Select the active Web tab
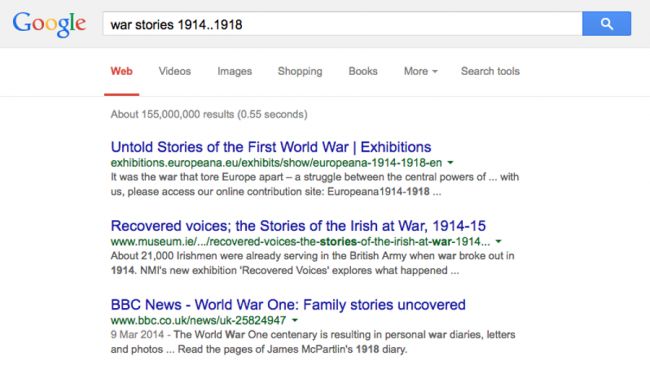 coord(121,71)
